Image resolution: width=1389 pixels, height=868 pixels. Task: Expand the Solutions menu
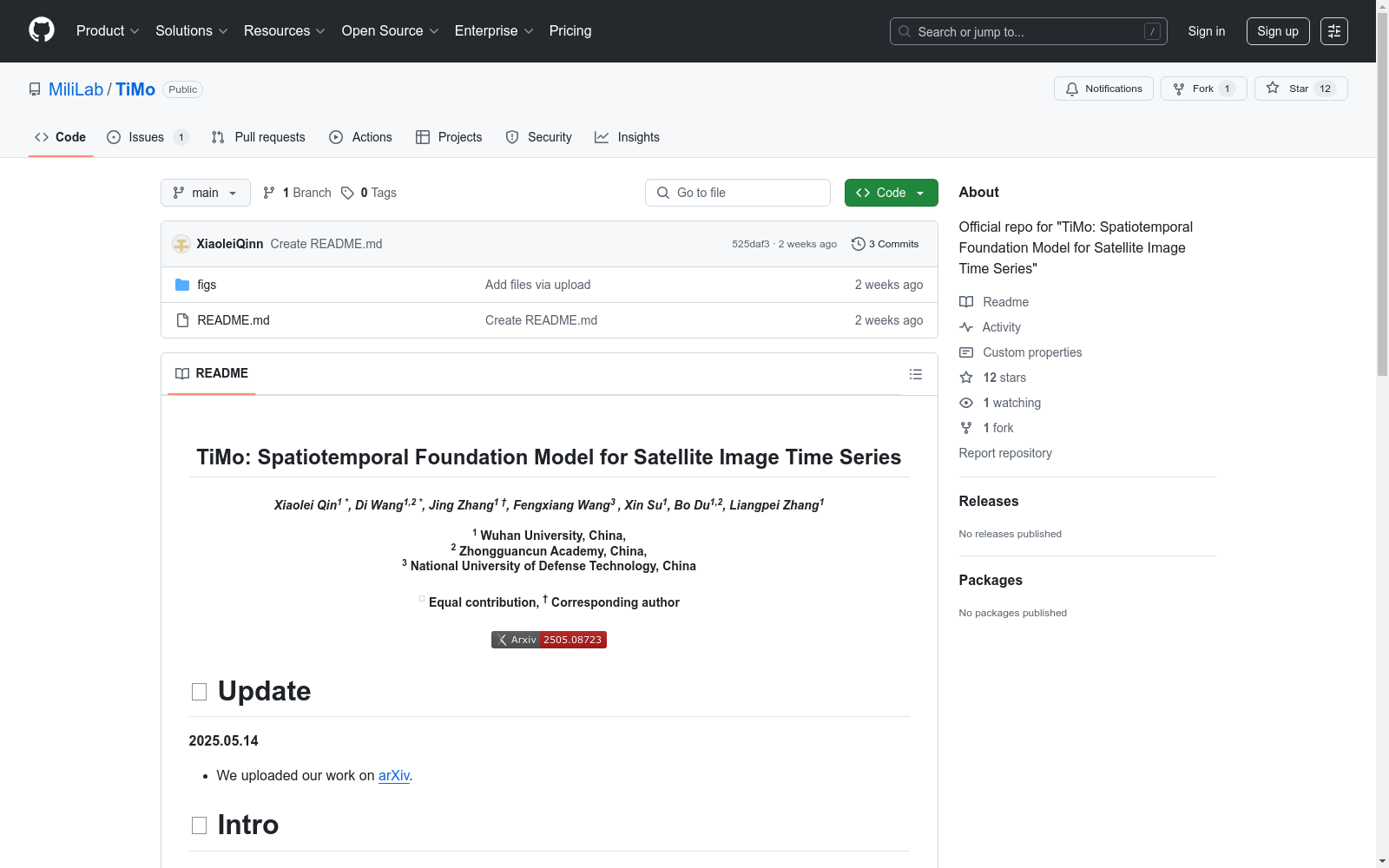pyautogui.click(x=192, y=31)
